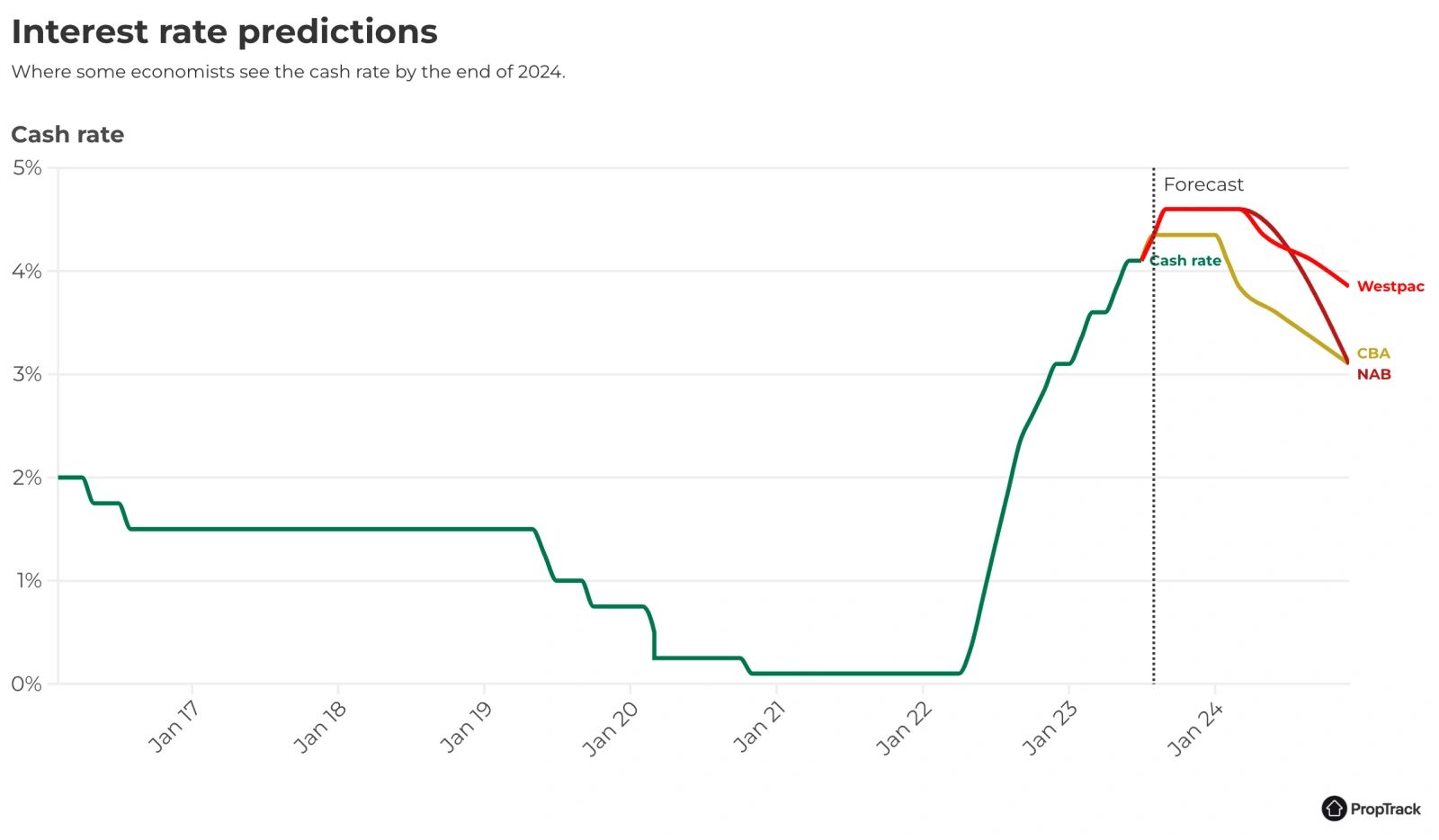Click the green Cash rate line label

[1185, 261]
